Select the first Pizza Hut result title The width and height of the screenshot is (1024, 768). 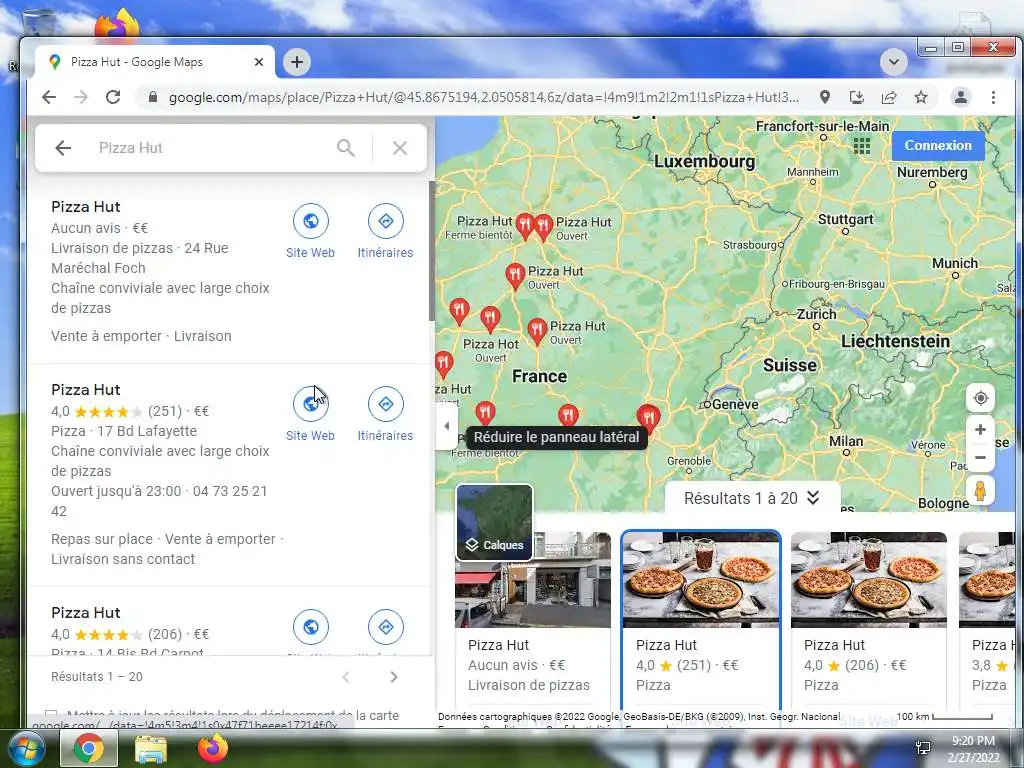pyautogui.click(x=86, y=207)
